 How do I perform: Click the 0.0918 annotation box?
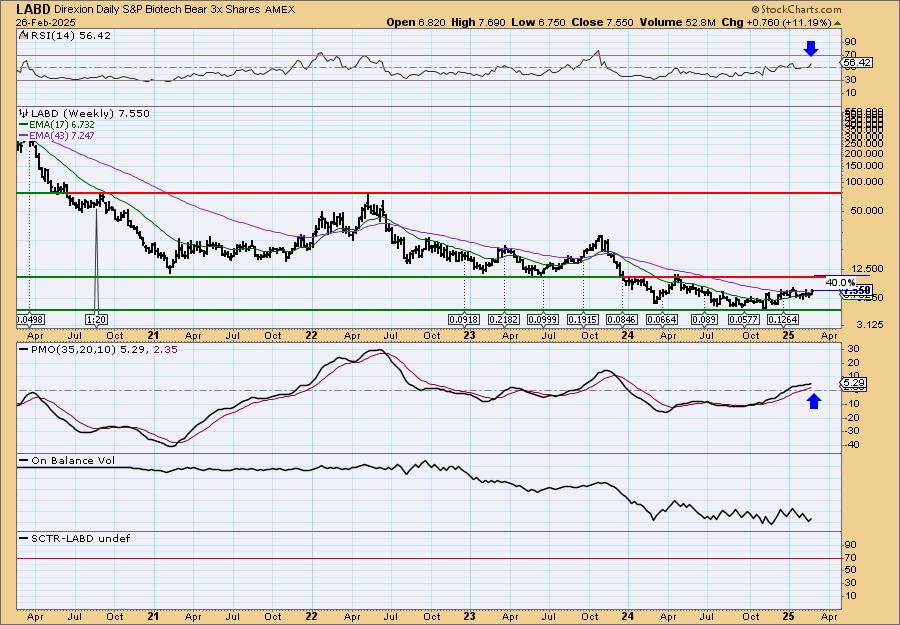coord(464,319)
